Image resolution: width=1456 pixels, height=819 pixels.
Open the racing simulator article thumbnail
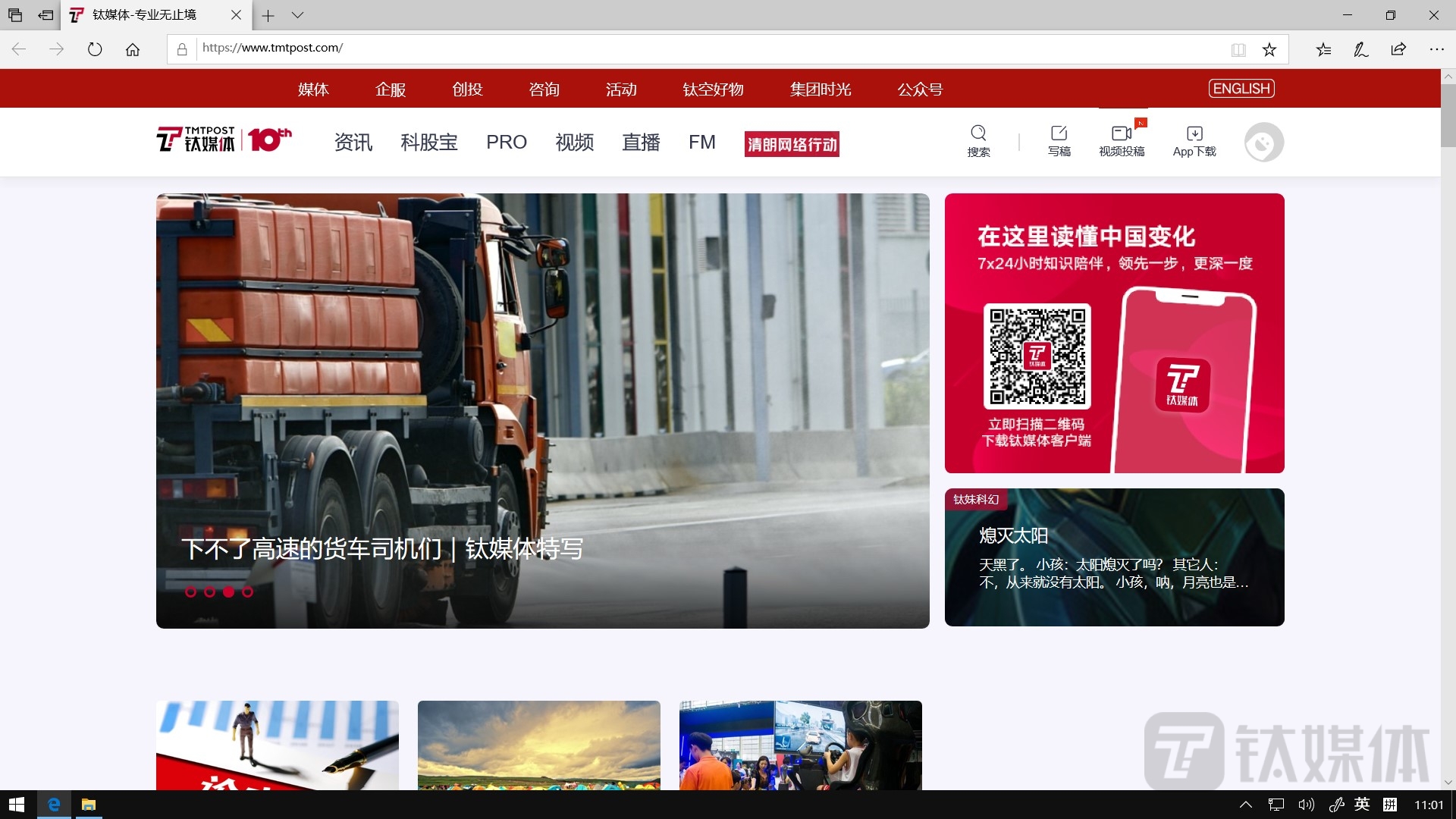(x=801, y=745)
